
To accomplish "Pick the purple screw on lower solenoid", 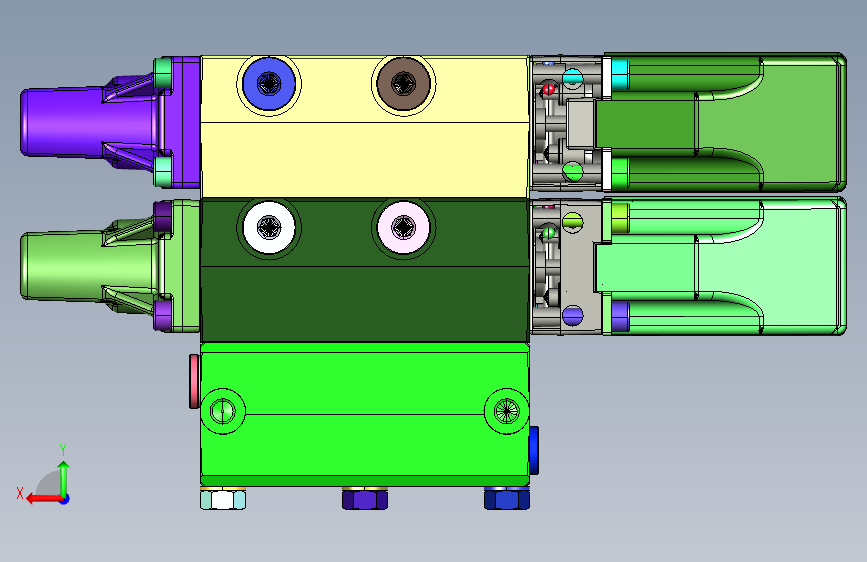I will click(x=620, y=316).
